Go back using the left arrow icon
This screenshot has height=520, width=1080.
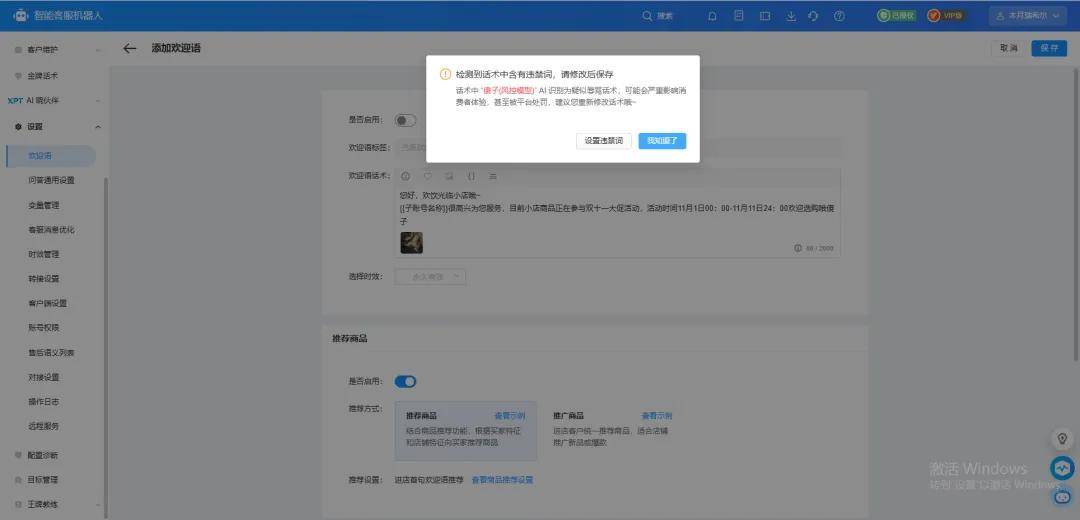click(129, 48)
